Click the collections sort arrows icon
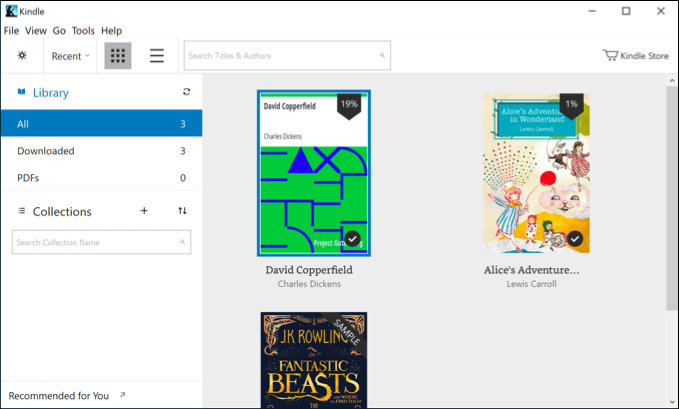 pyautogui.click(x=182, y=211)
